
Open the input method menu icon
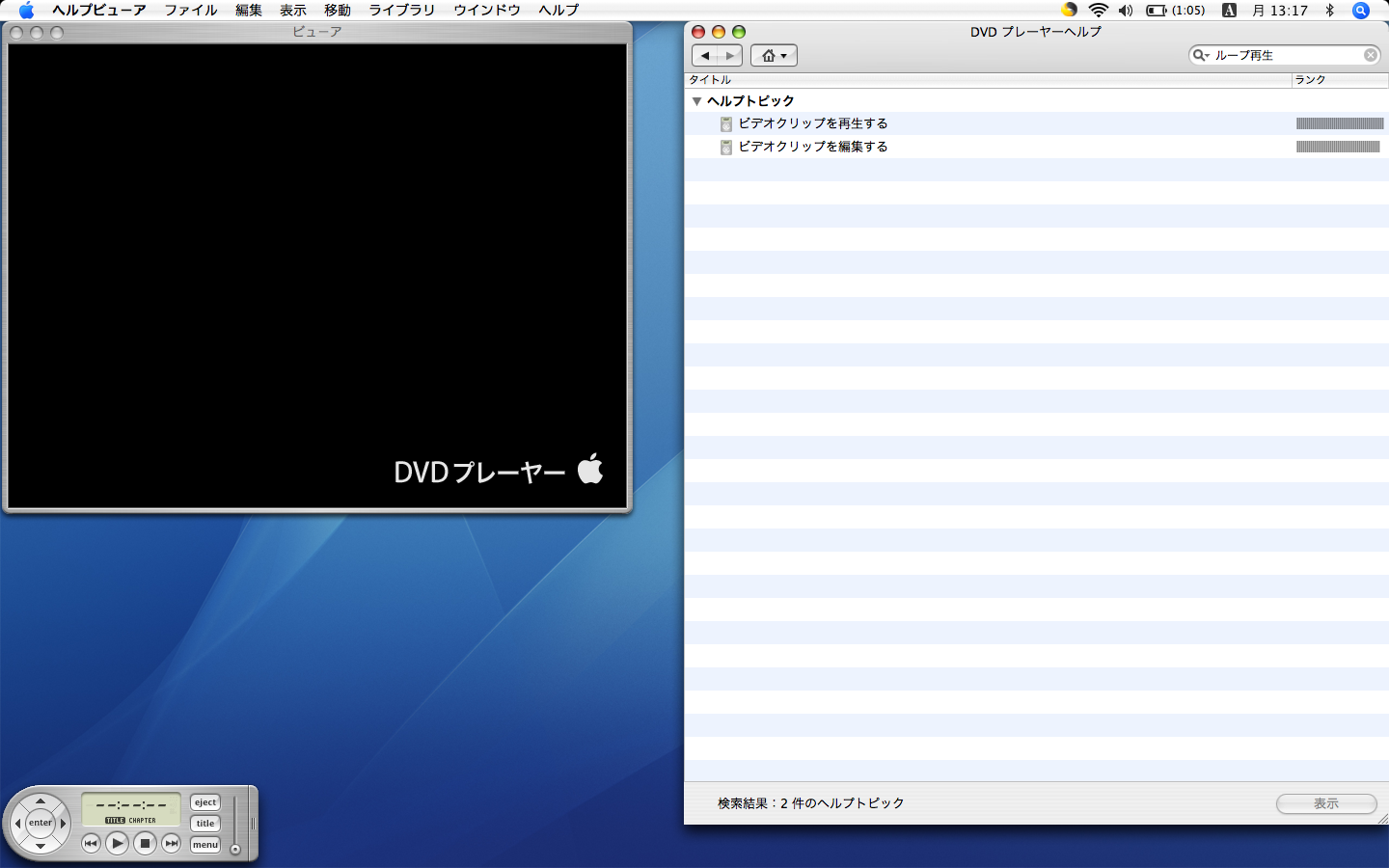pos(1229,11)
